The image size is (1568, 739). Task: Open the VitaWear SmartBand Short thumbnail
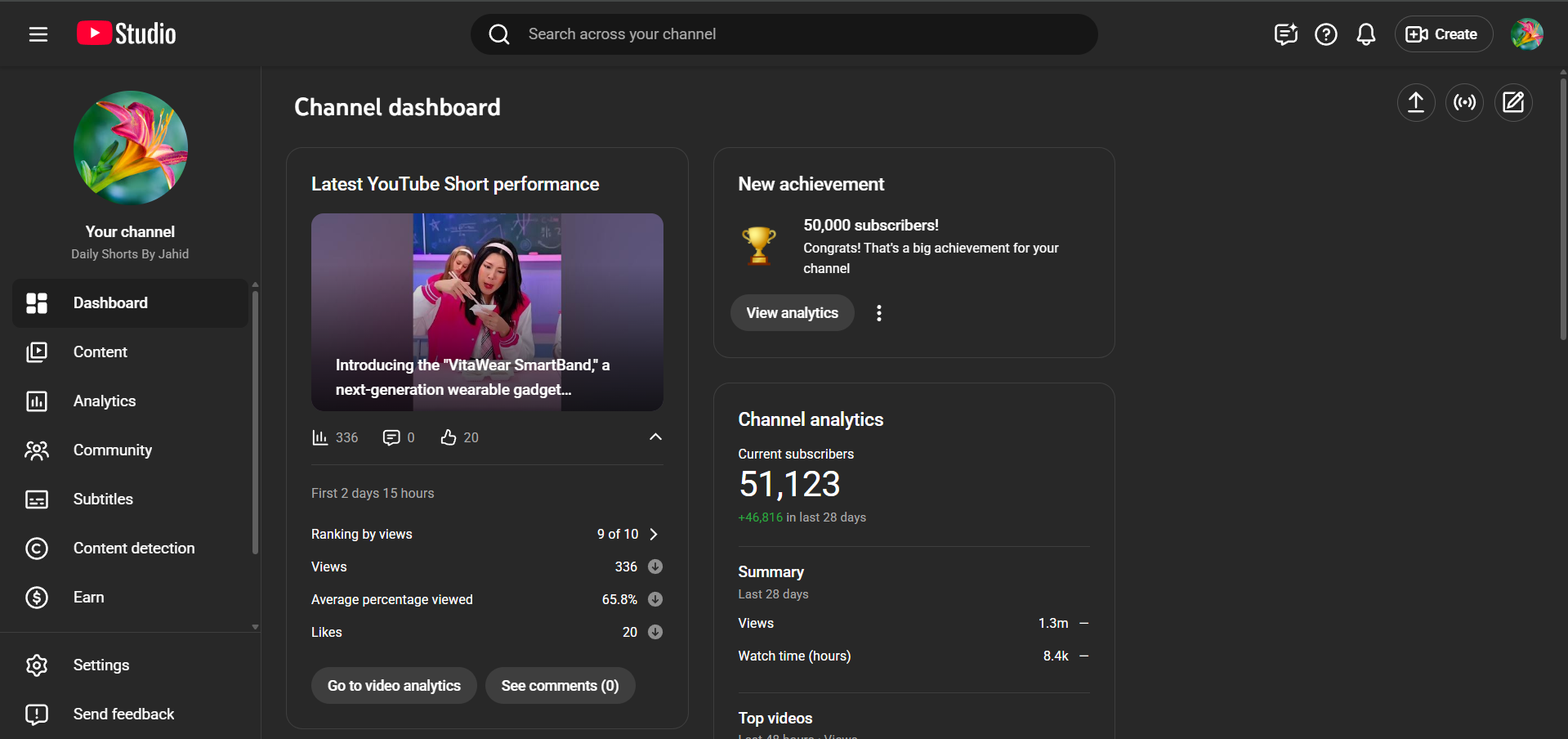pyautogui.click(x=487, y=311)
